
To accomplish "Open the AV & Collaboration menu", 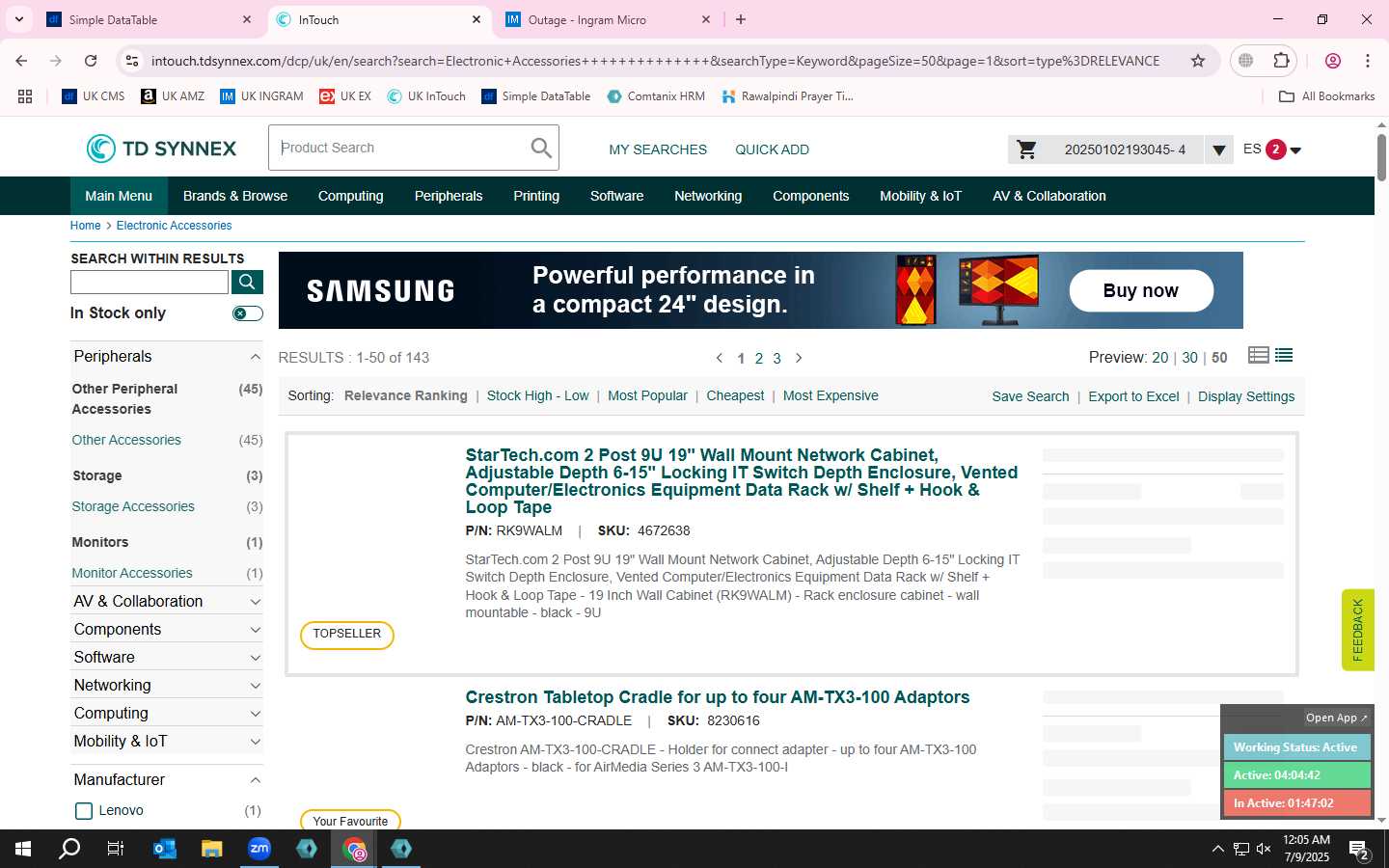I will (x=1049, y=196).
